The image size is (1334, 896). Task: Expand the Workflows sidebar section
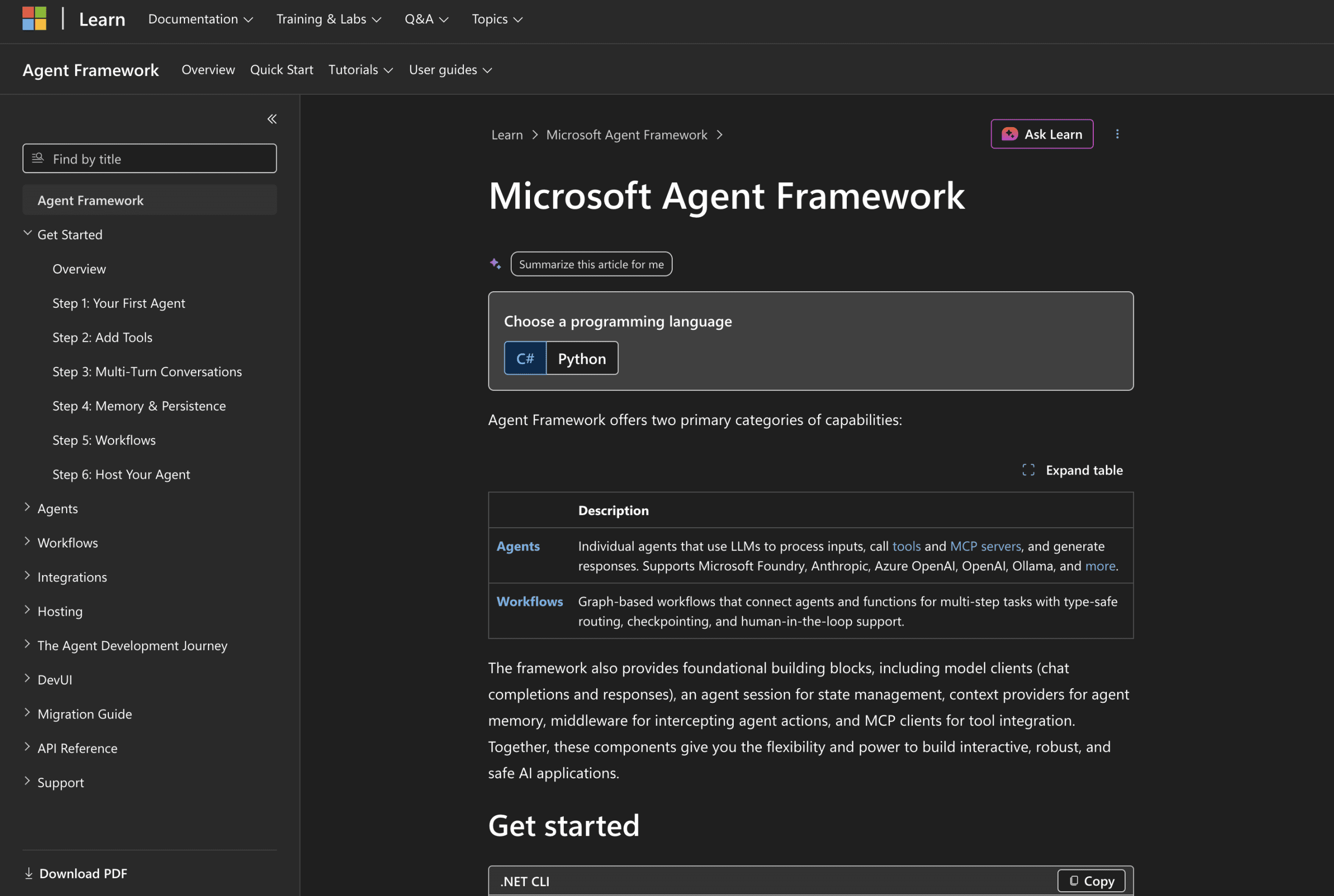tap(28, 542)
